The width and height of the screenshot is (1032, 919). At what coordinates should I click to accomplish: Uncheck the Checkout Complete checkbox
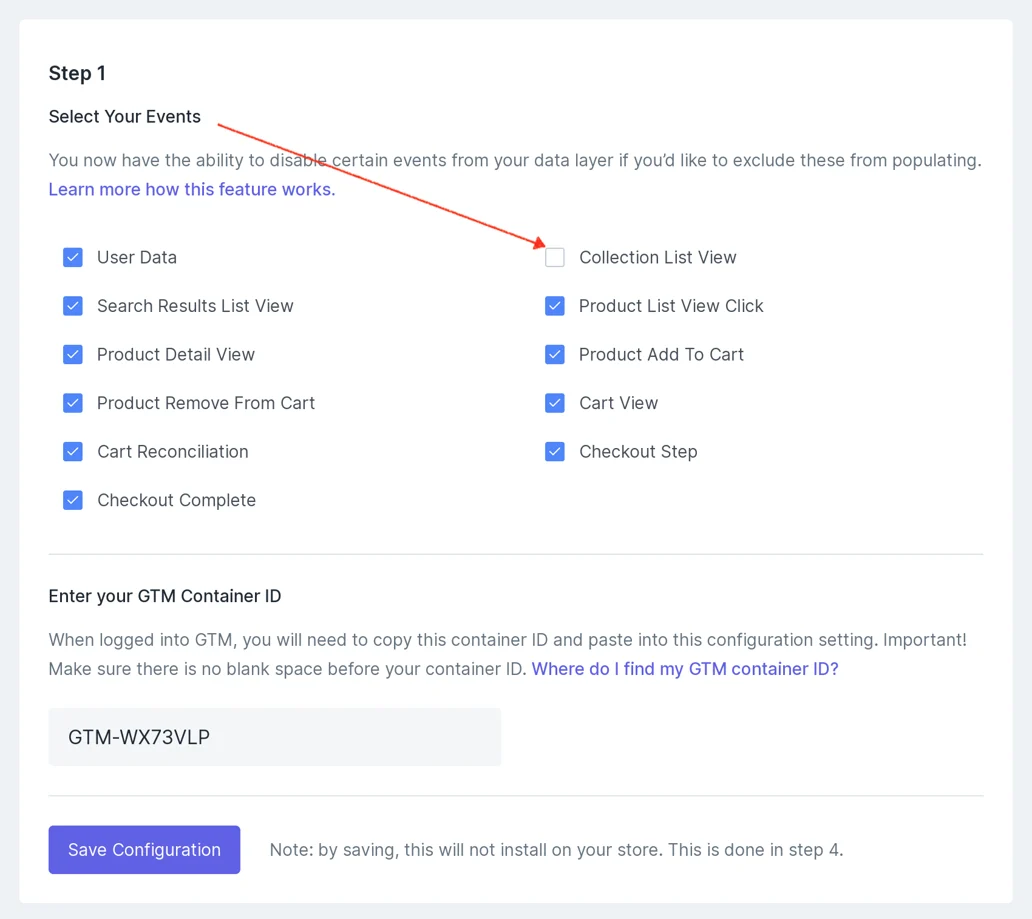point(73,500)
